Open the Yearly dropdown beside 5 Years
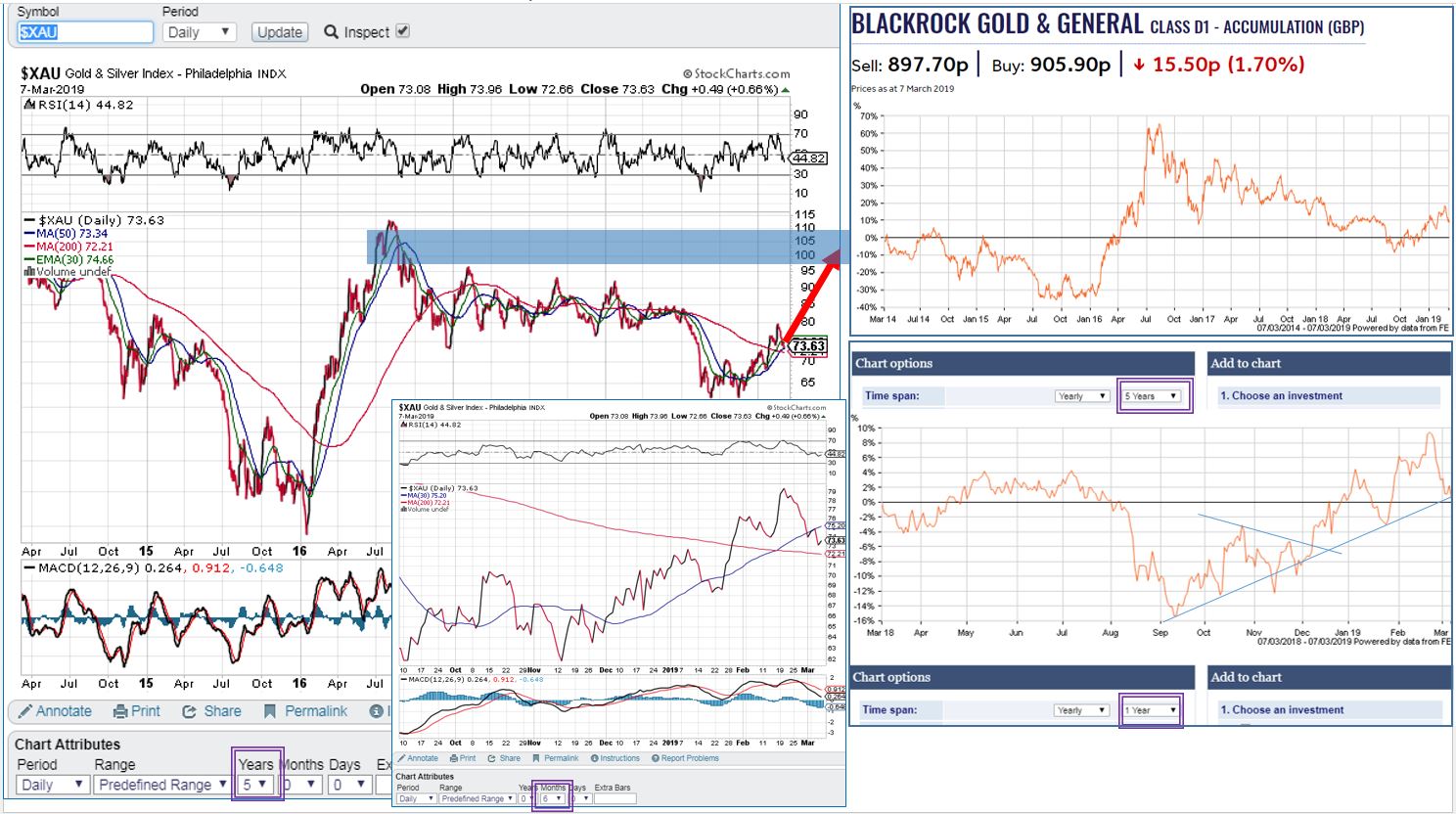 (x=1081, y=396)
